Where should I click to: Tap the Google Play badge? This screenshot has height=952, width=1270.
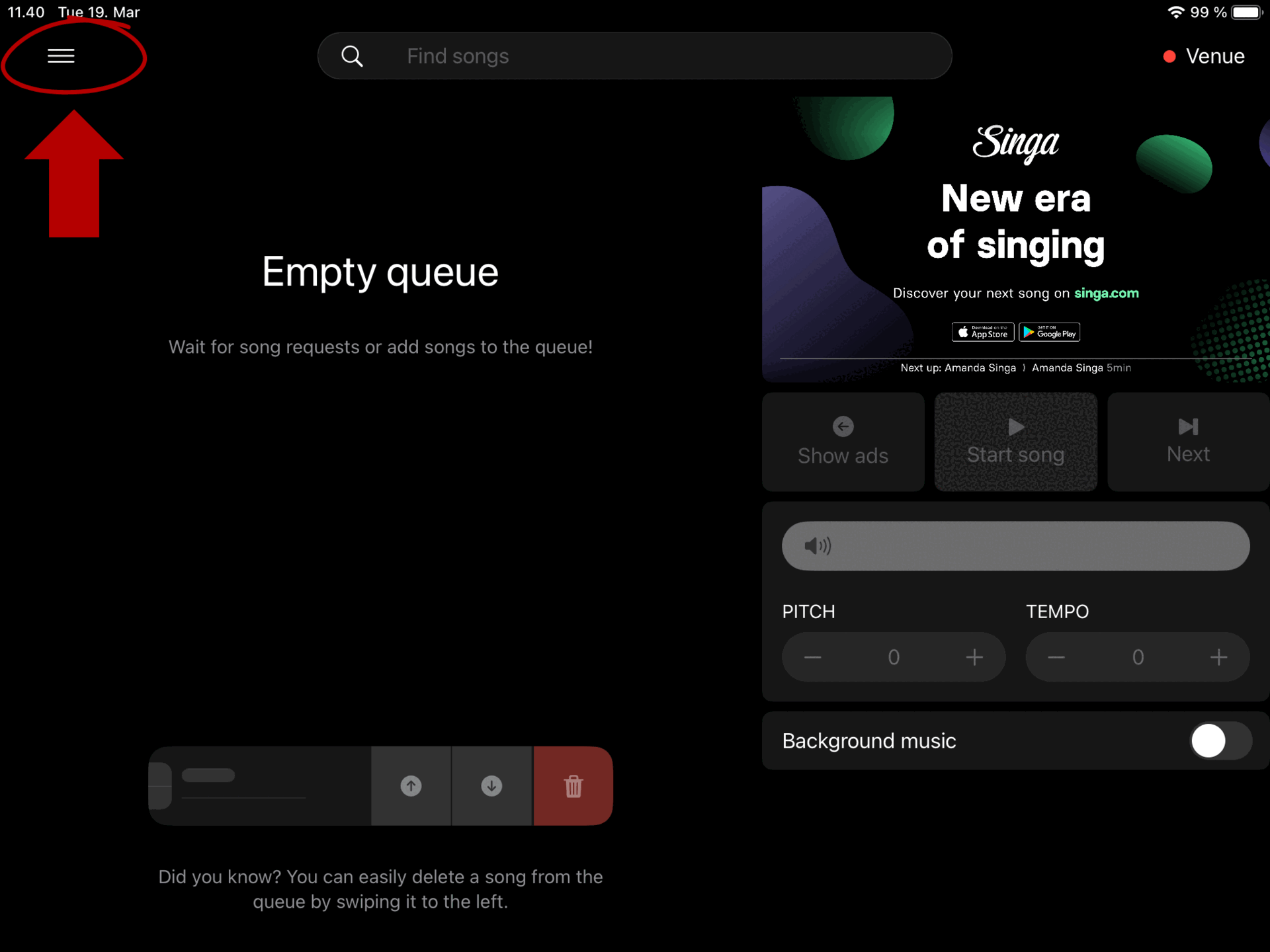1050,332
